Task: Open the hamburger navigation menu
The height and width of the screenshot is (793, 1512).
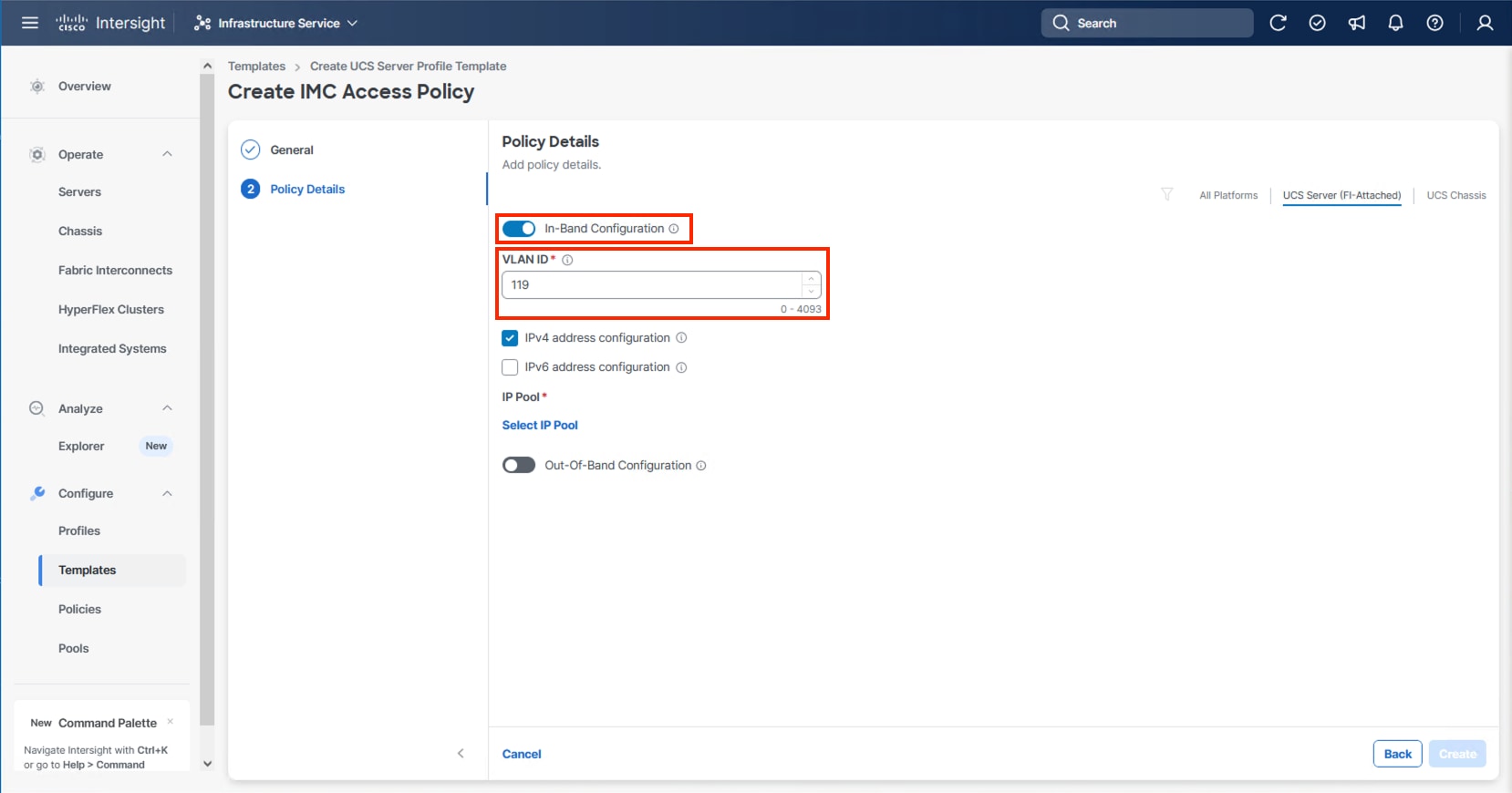Action: click(x=30, y=23)
